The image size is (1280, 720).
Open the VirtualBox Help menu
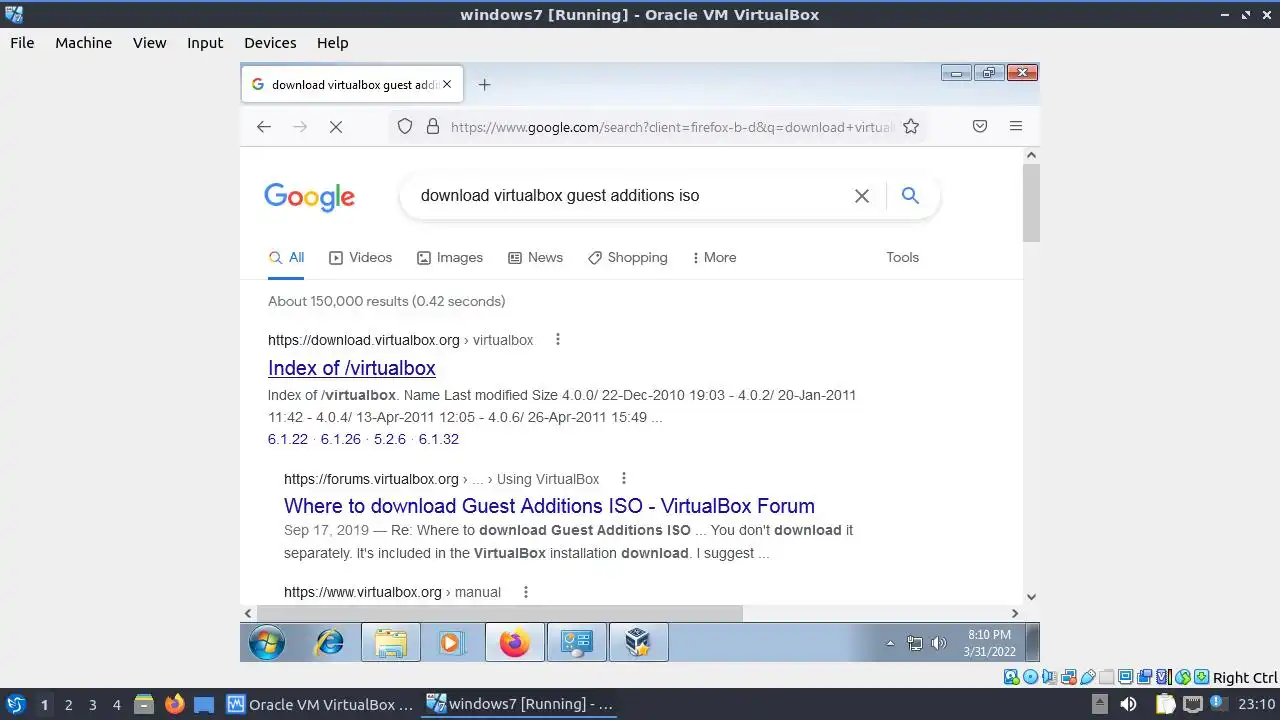[x=332, y=43]
